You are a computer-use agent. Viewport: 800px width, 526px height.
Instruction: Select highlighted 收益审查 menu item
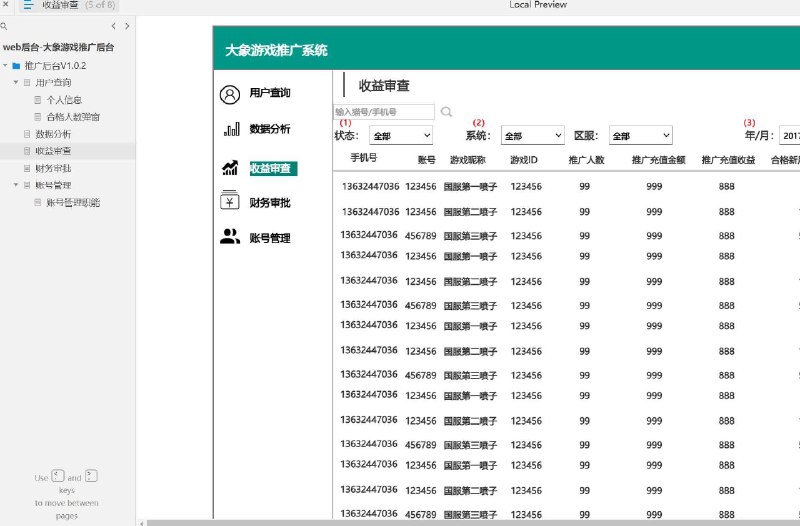pos(273,168)
